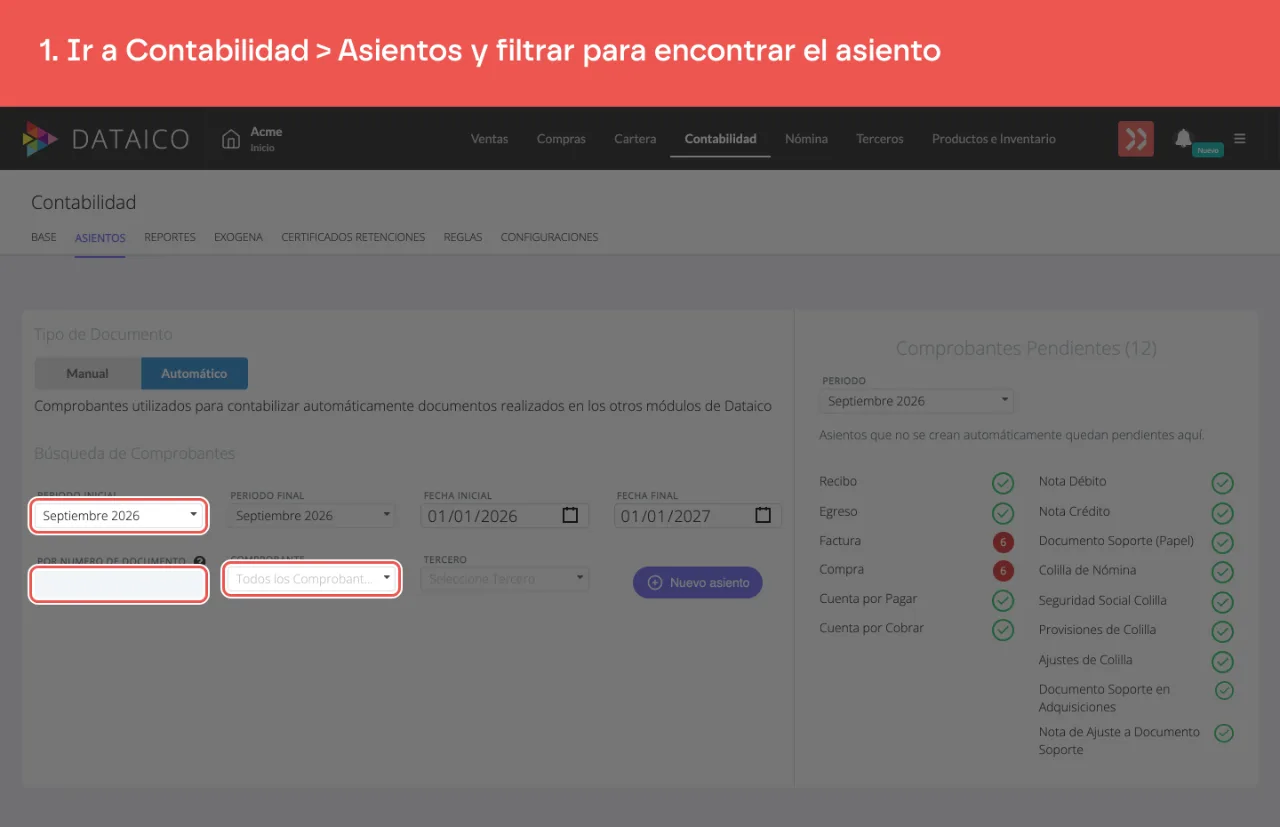The image size is (1280, 827).
Task: Open the Comprobante dropdown
Action: point(312,579)
